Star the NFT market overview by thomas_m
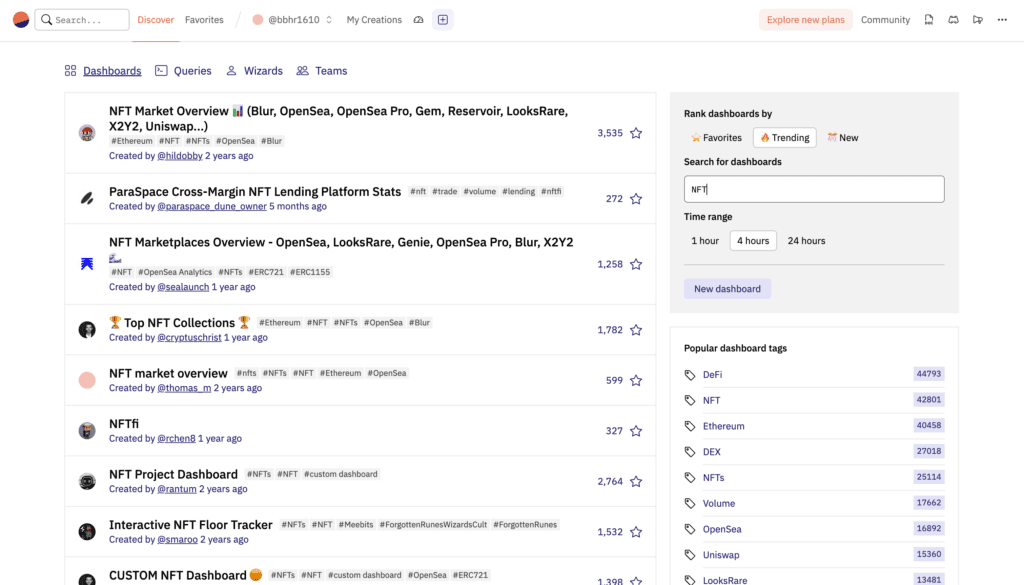1024x585 pixels. click(x=636, y=380)
